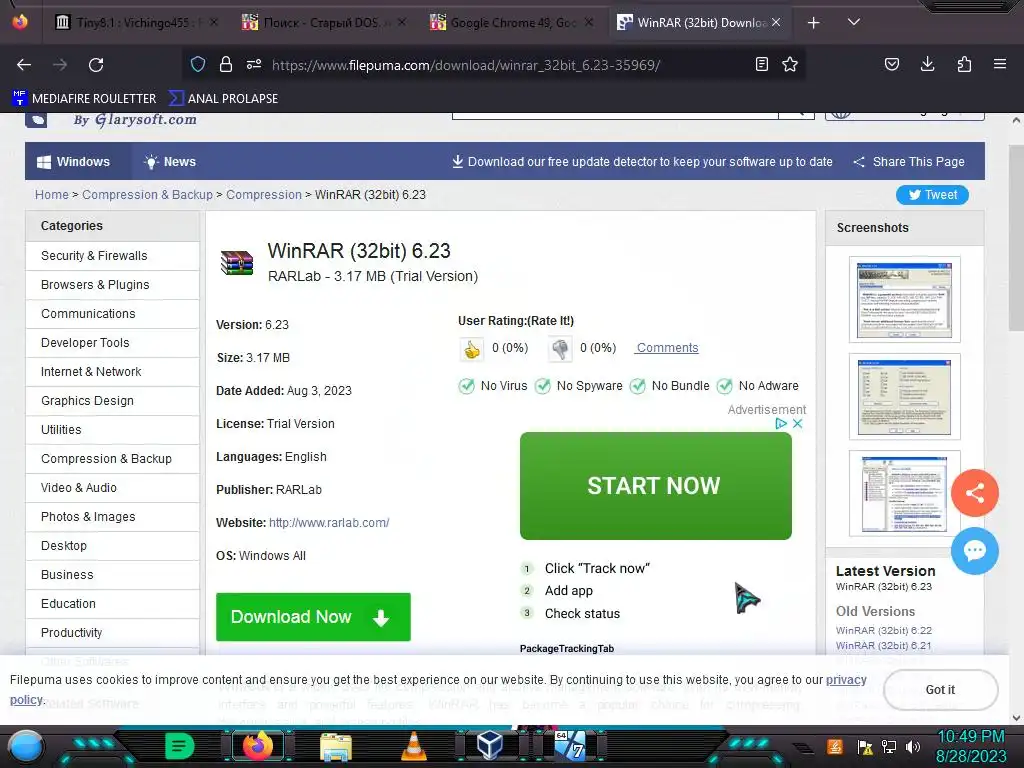1024x768 pixels.
Task: Reload the current page
Action: pos(96,65)
